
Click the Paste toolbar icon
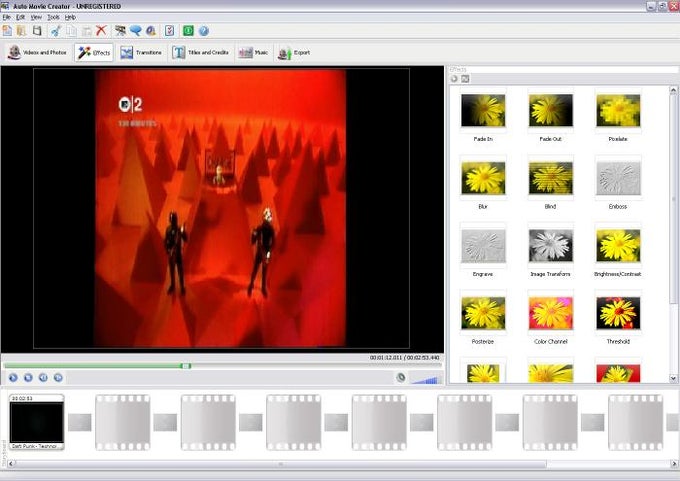[x=87, y=30]
